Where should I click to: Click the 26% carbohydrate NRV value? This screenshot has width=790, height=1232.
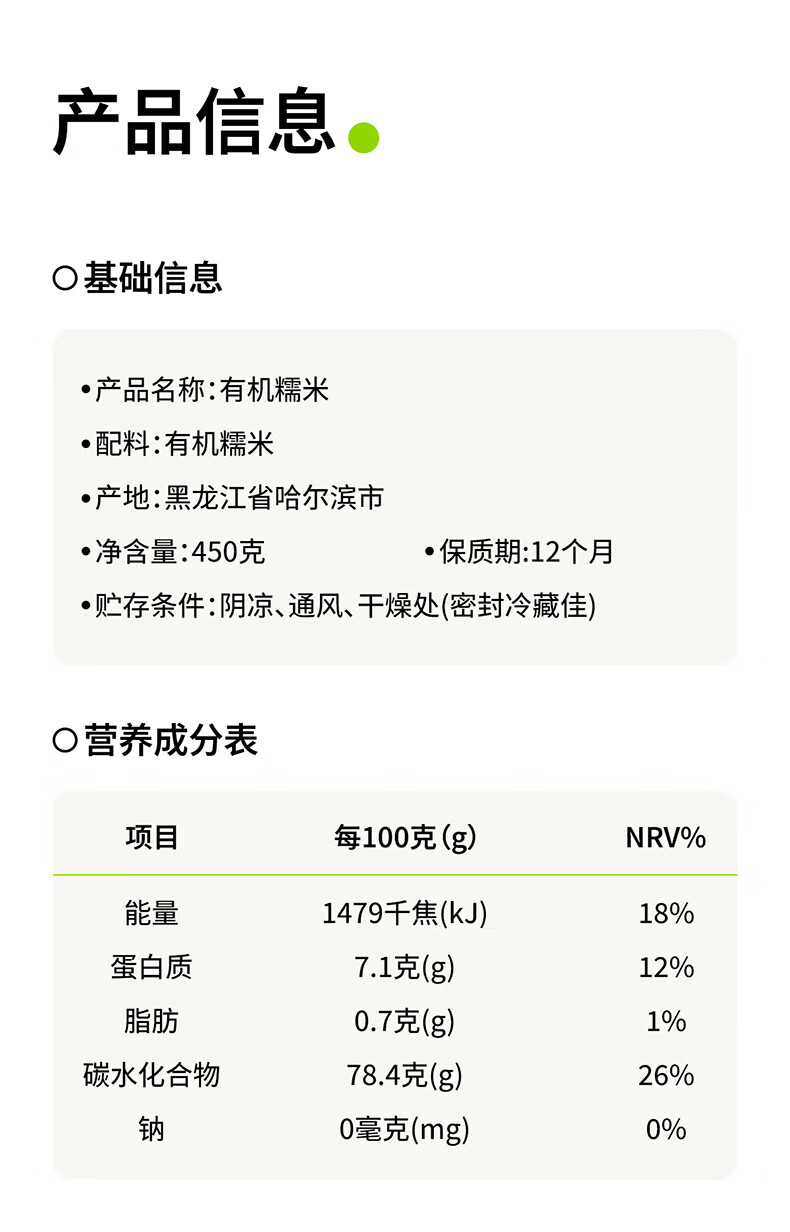(x=665, y=1075)
